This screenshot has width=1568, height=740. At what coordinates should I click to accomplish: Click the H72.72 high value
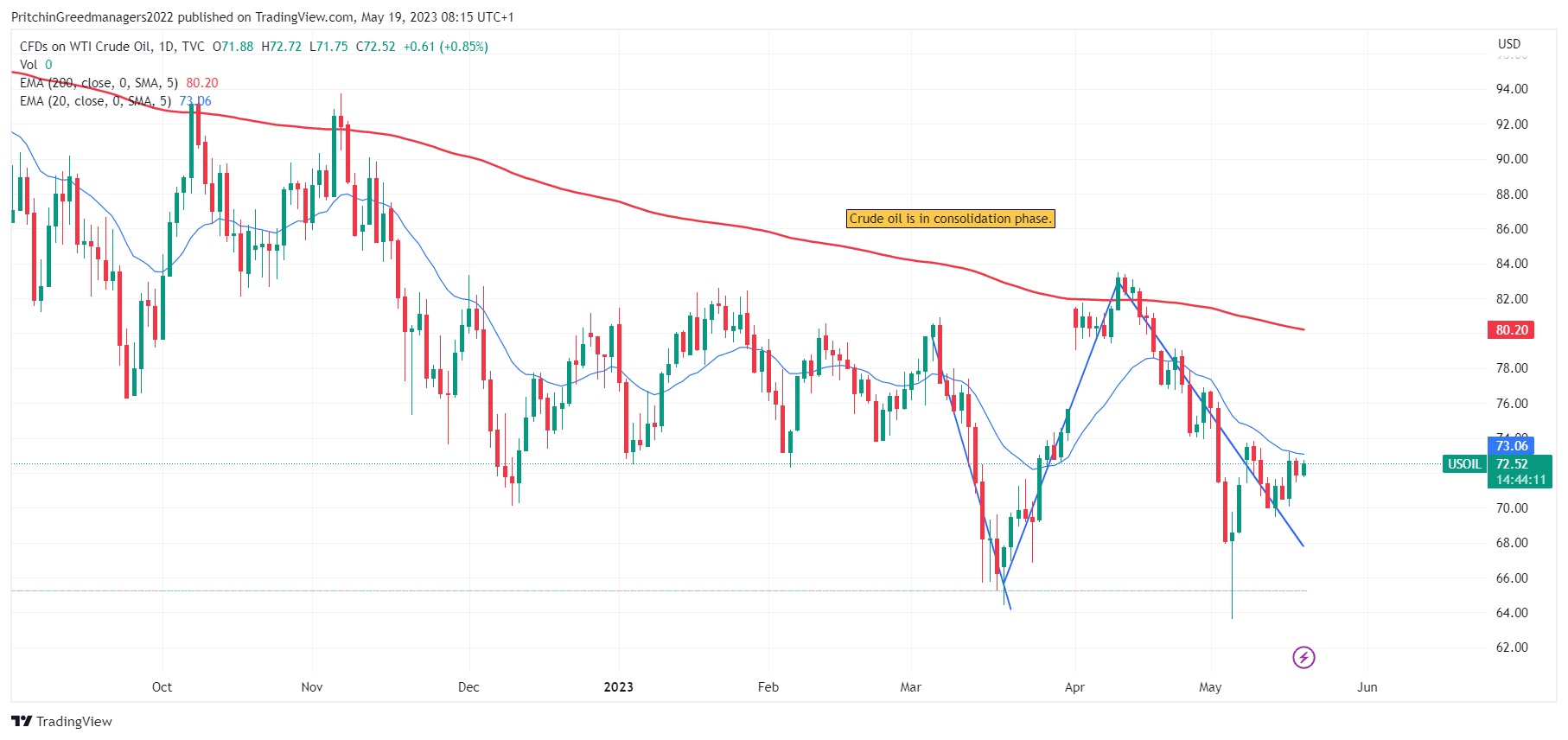click(x=282, y=47)
